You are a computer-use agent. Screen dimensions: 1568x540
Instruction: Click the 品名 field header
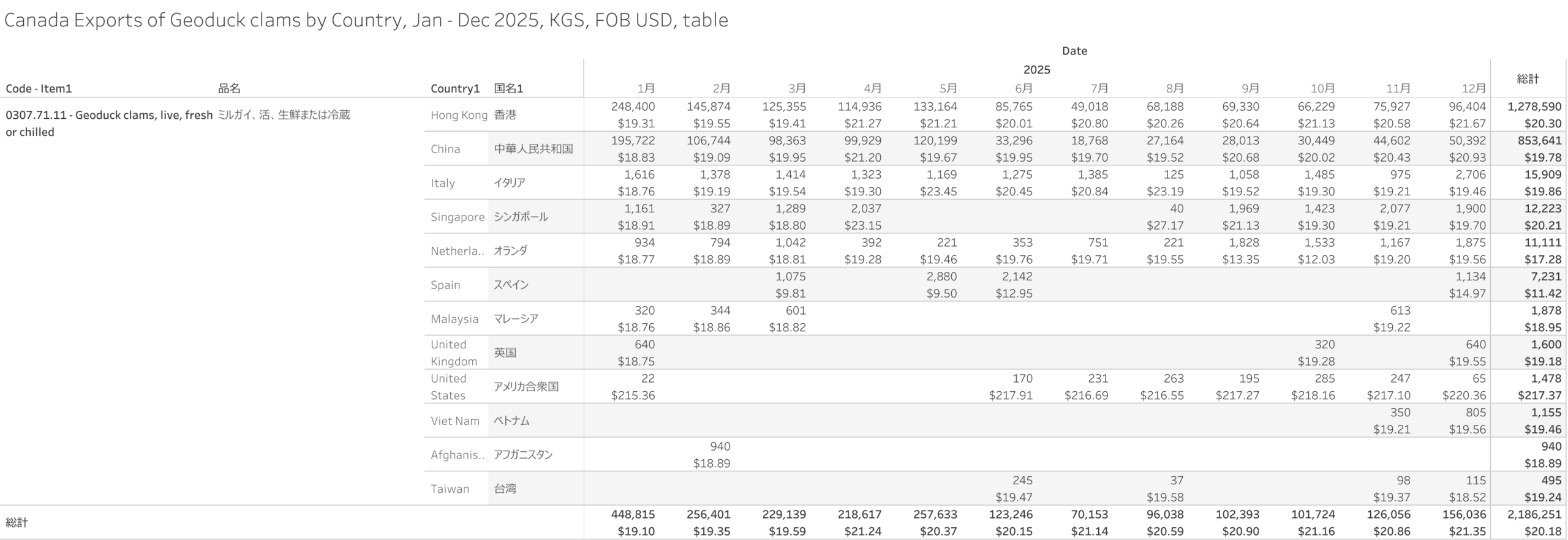click(x=229, y=88)
